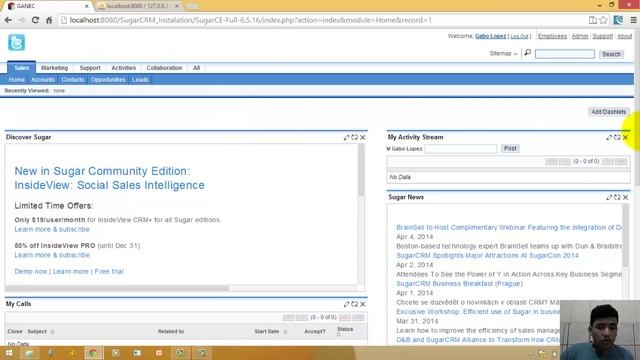The image size is (640, 360).
Task: Bookmark this page with the star
Action: 603,20
